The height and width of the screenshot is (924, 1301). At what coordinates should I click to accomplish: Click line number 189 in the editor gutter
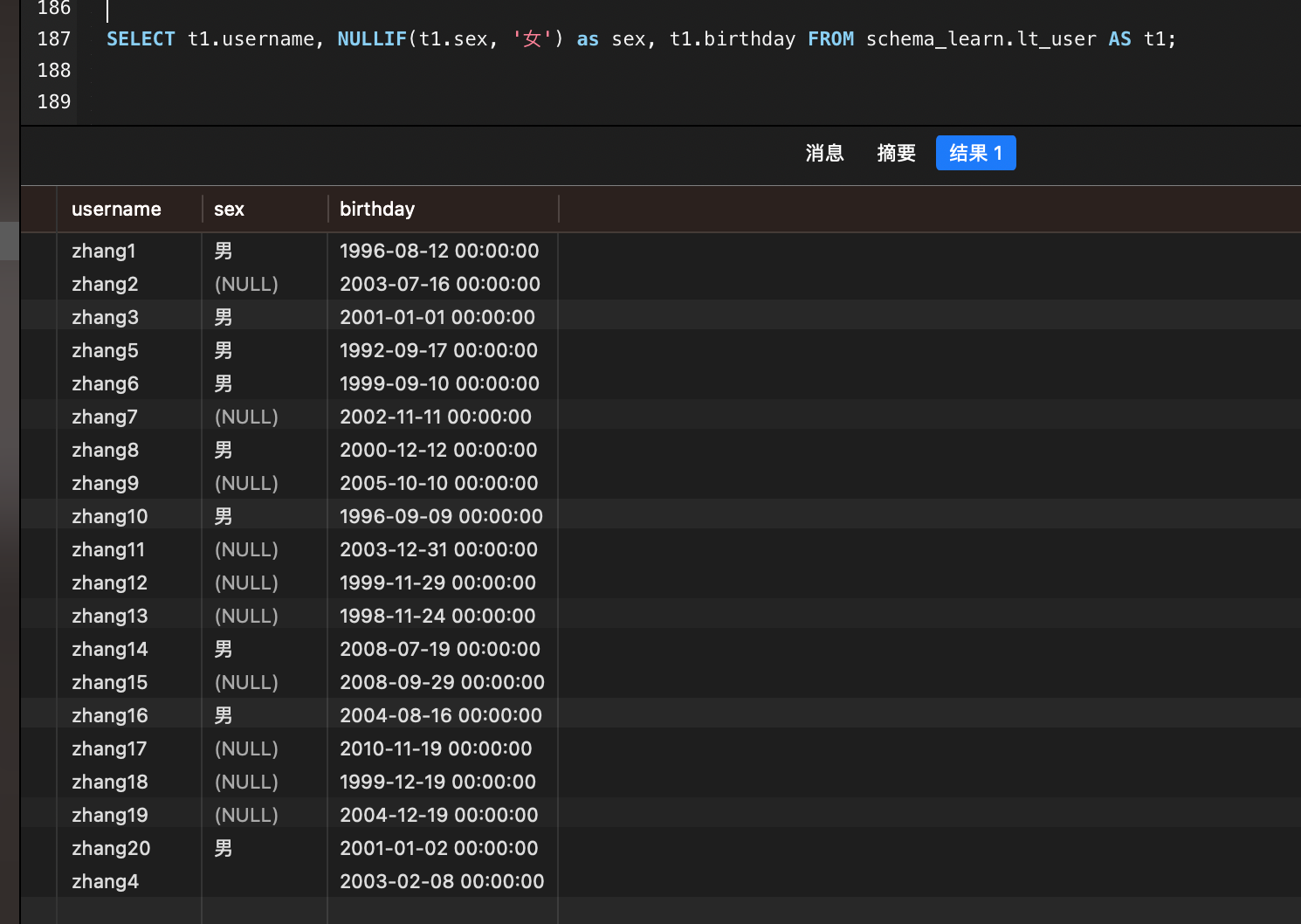tap(54, 102)
